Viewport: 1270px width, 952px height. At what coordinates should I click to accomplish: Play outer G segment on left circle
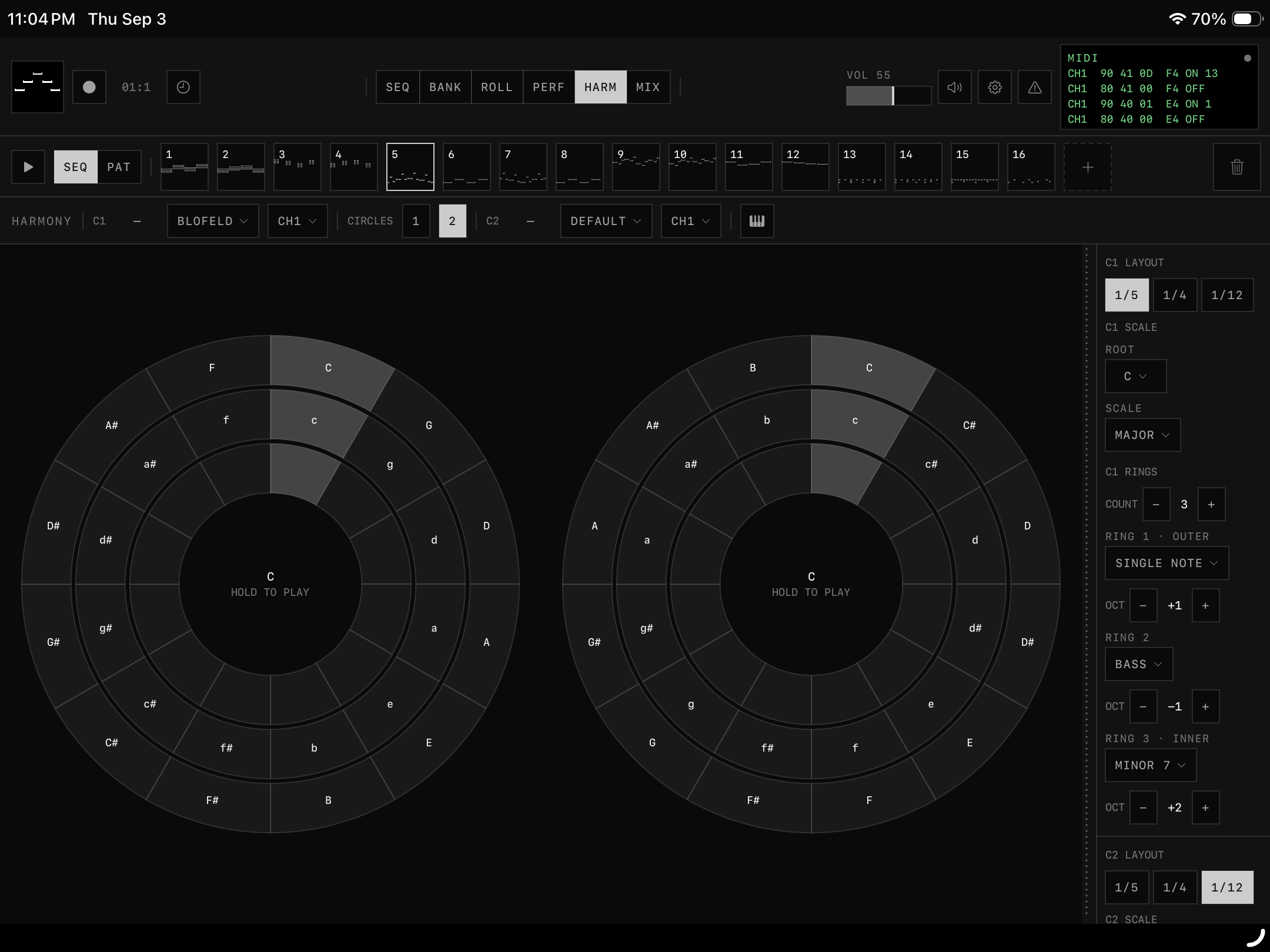click(x=429, y=425)
